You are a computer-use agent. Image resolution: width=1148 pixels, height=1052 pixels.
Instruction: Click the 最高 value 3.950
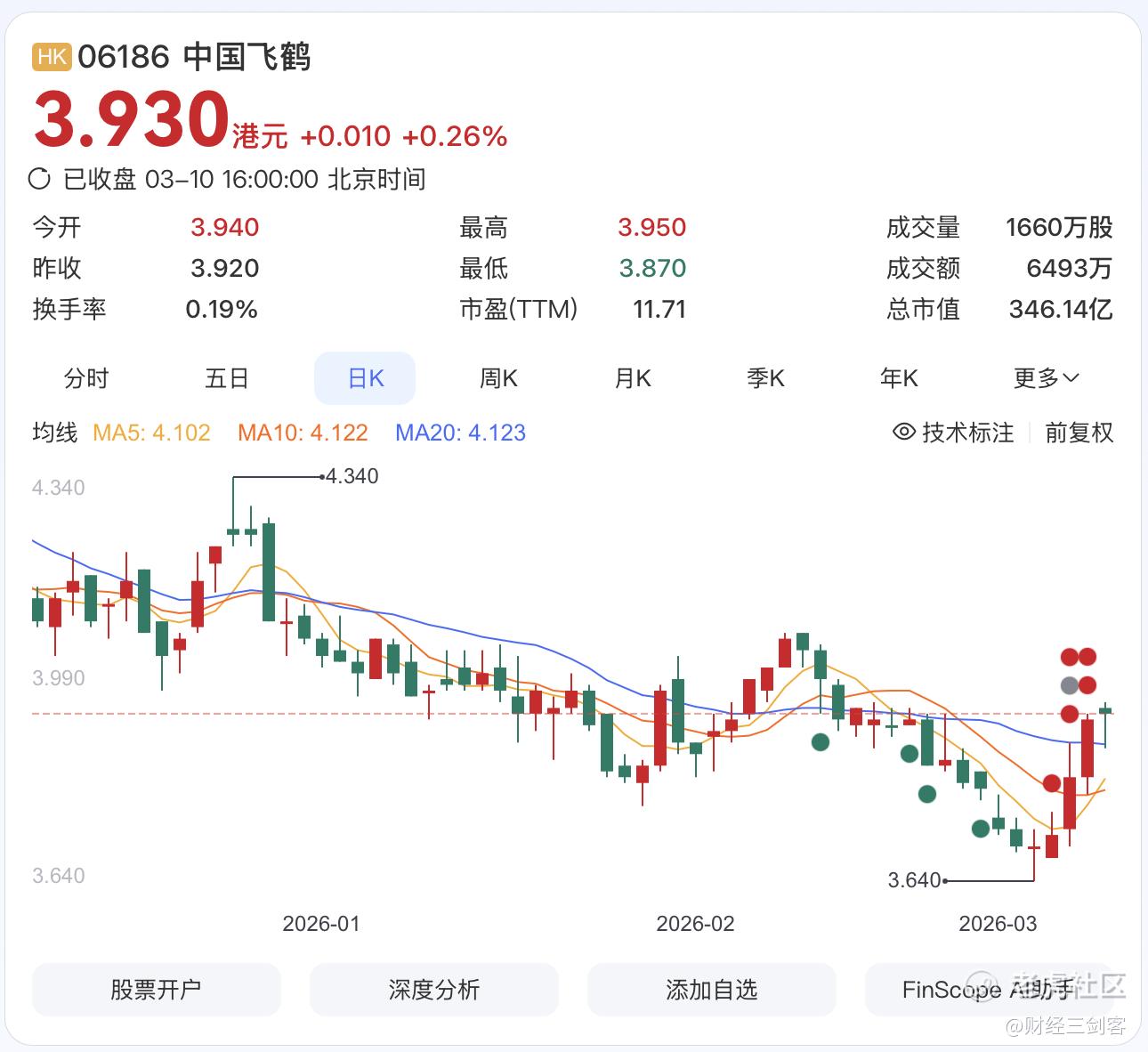coord(652,227)
